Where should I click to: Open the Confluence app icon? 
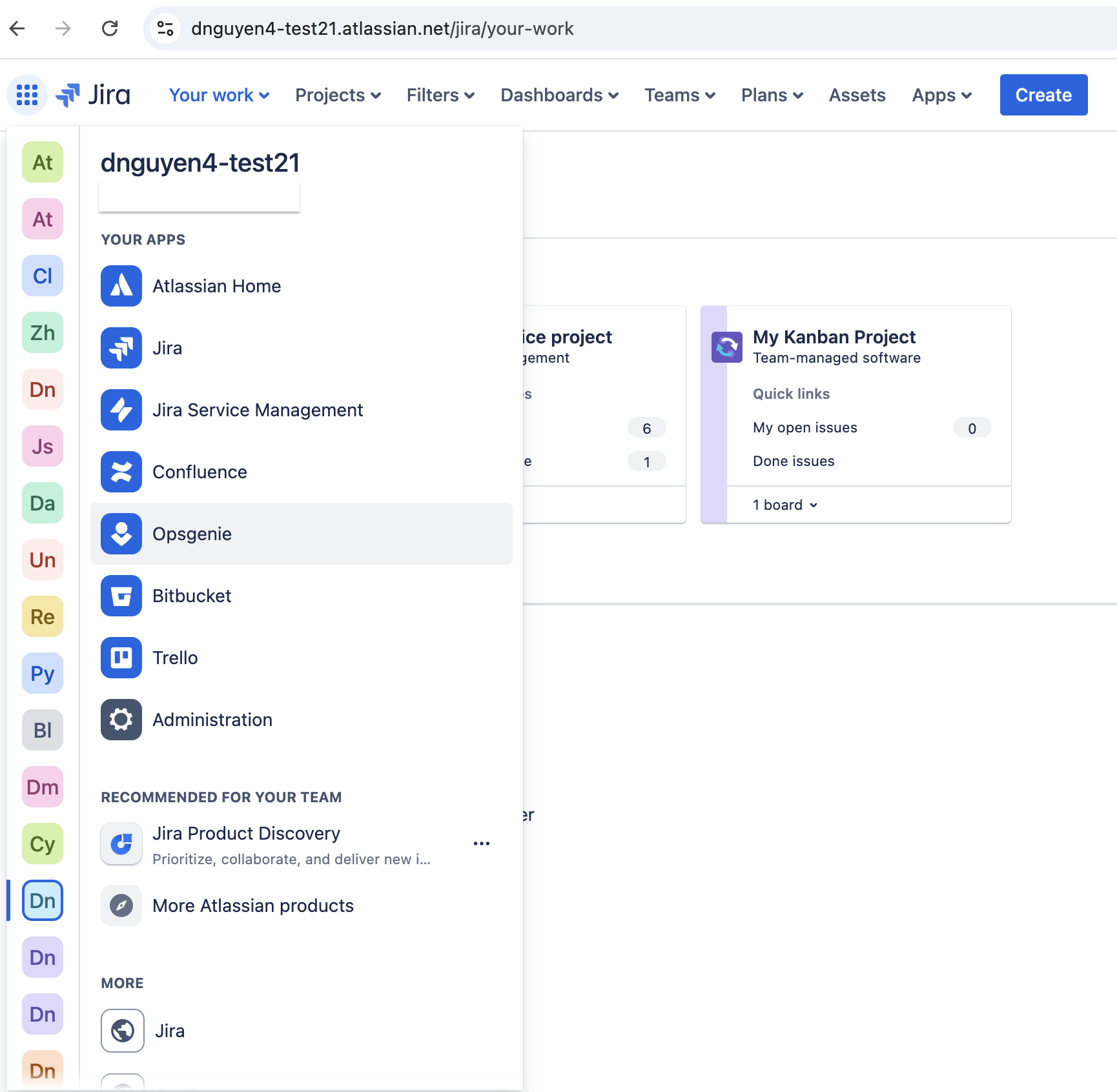click(121, 472)
